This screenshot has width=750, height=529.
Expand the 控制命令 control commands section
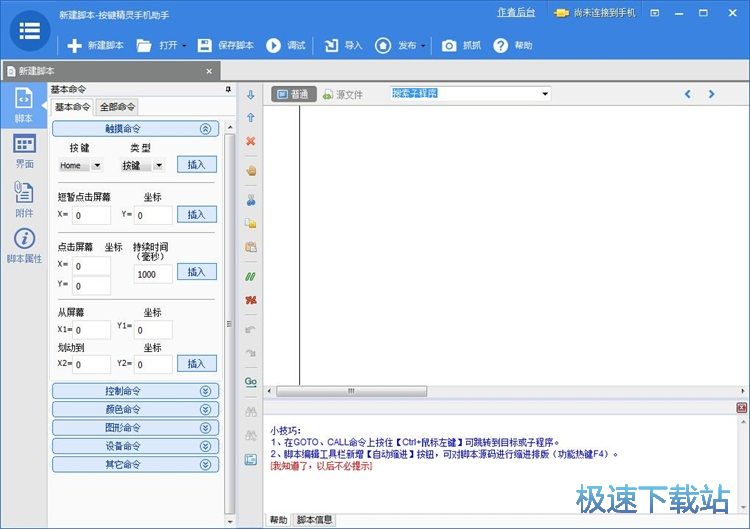click(x=135, y=391)
